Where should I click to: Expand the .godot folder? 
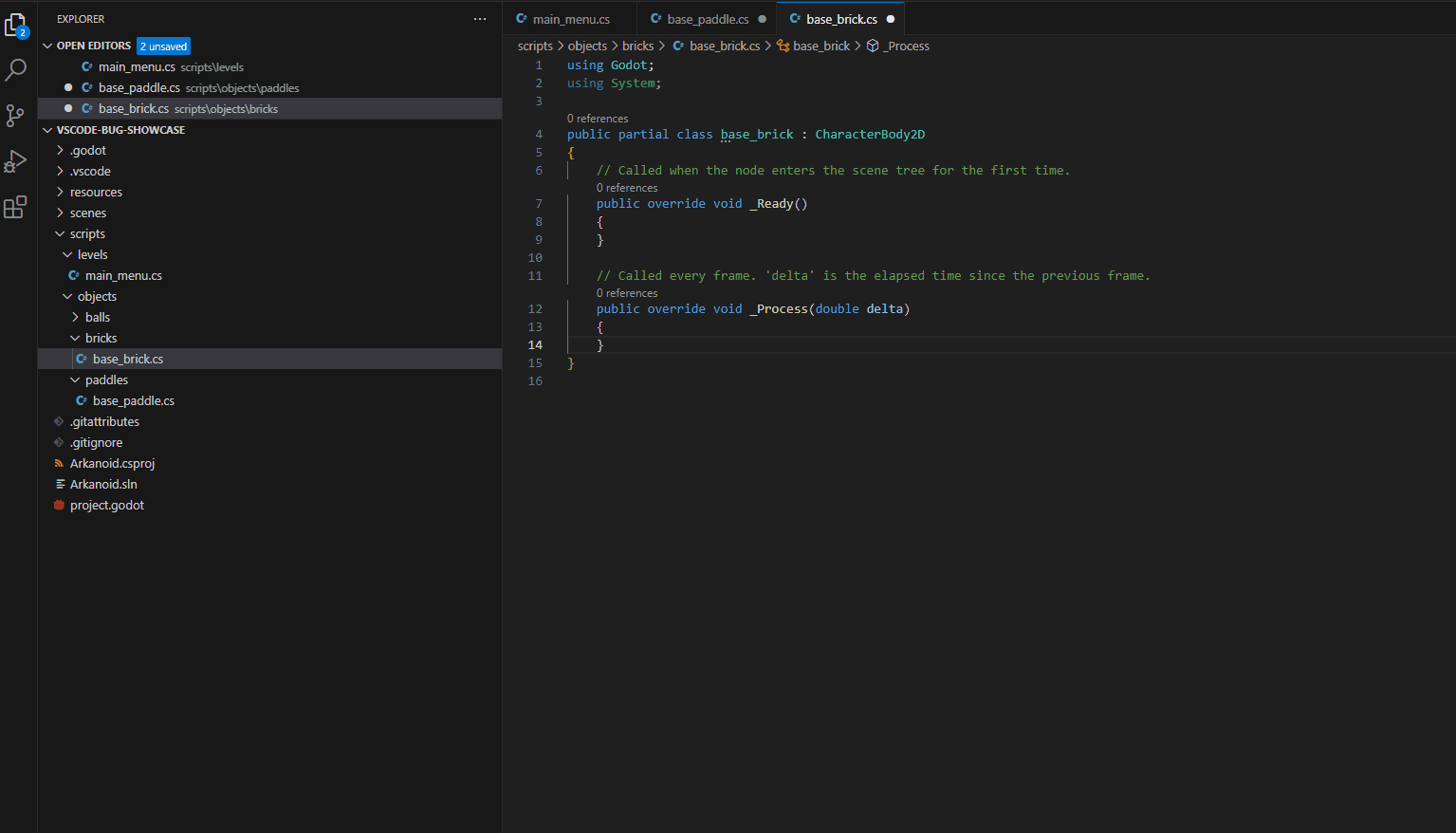tap(59, 149)
